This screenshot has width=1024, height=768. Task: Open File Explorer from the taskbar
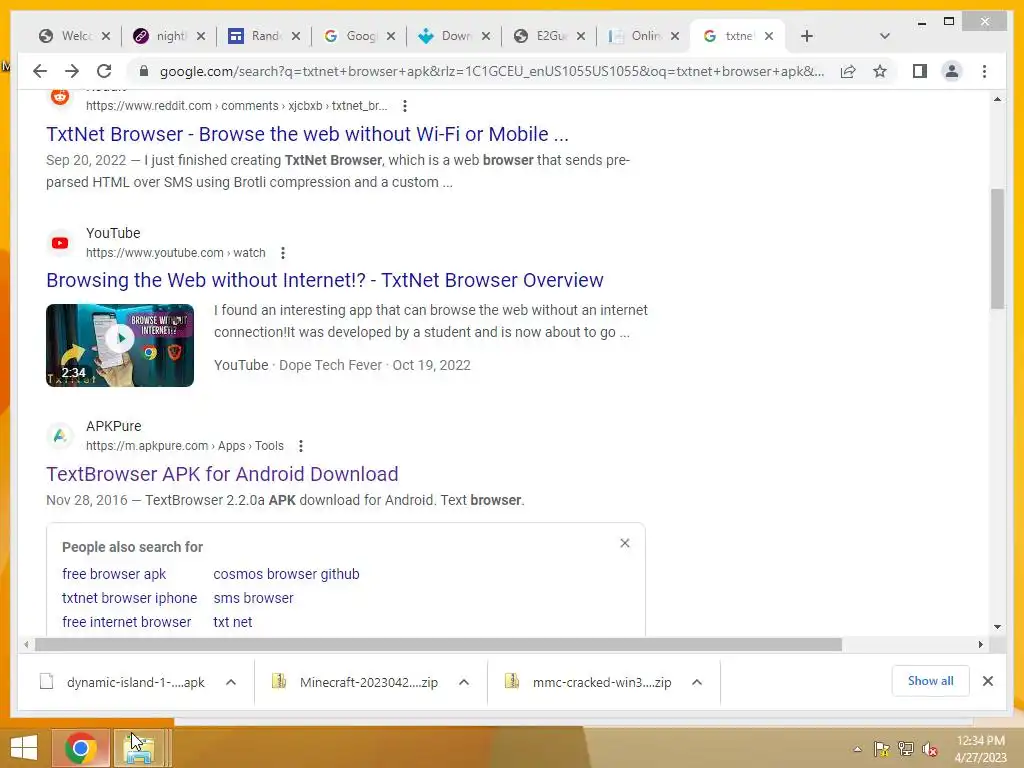[139, 748]
